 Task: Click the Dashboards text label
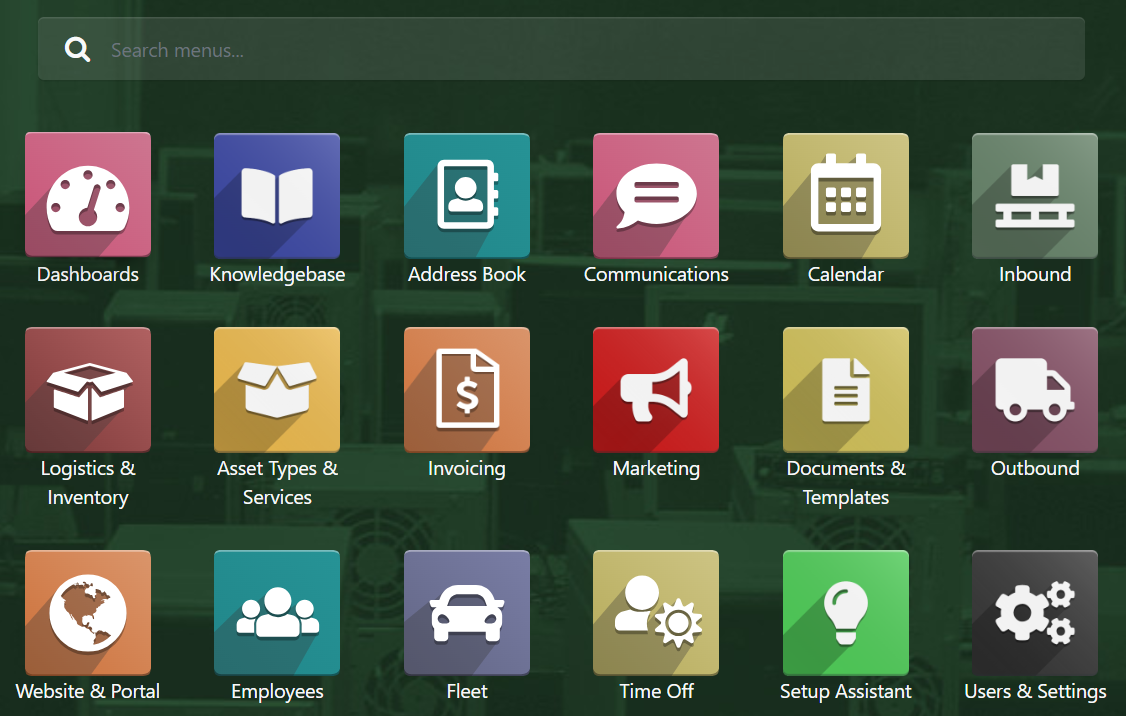[88, 274]
